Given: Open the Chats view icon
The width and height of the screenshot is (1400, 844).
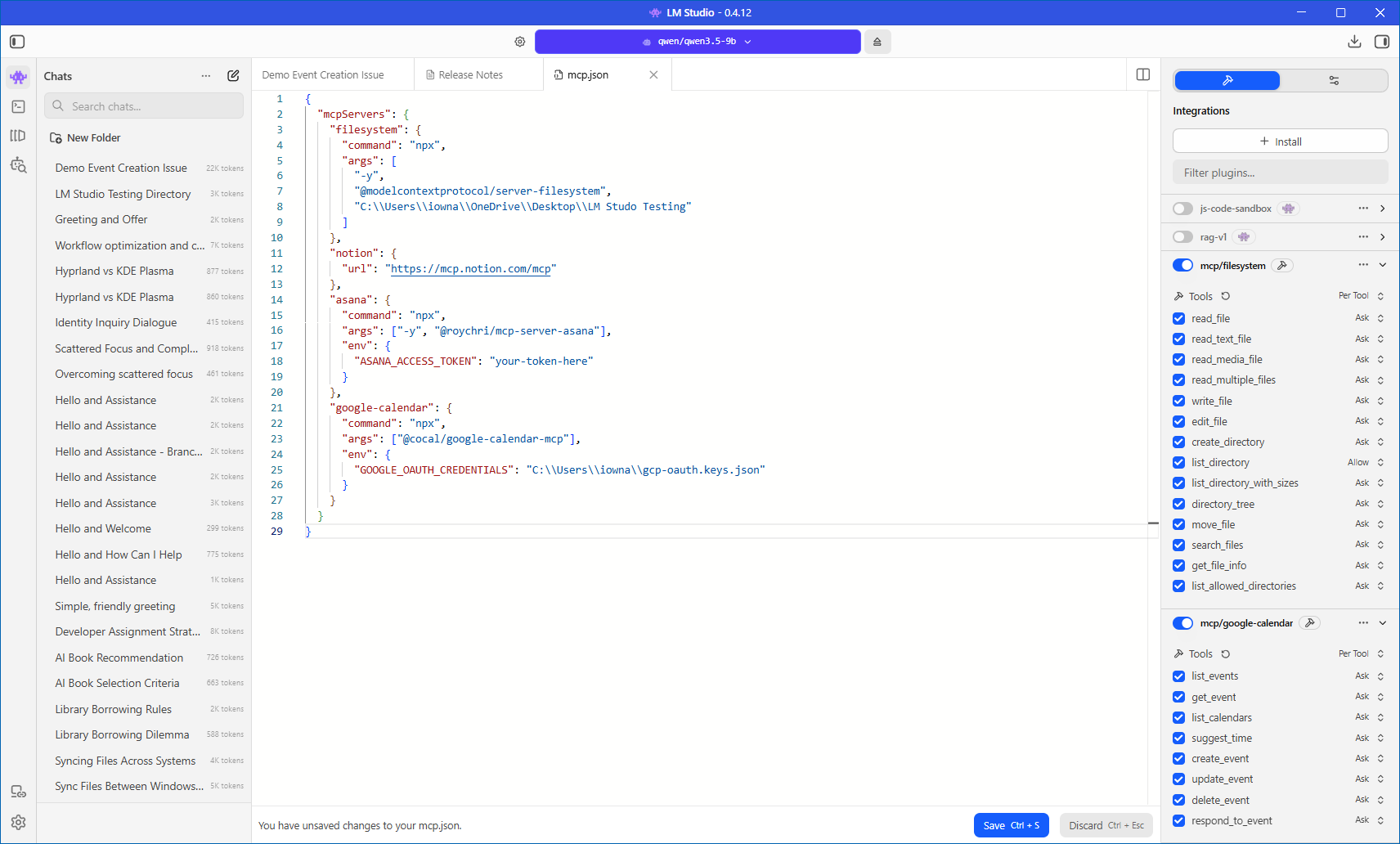Looking at the screenshot, I should point(18,77).
